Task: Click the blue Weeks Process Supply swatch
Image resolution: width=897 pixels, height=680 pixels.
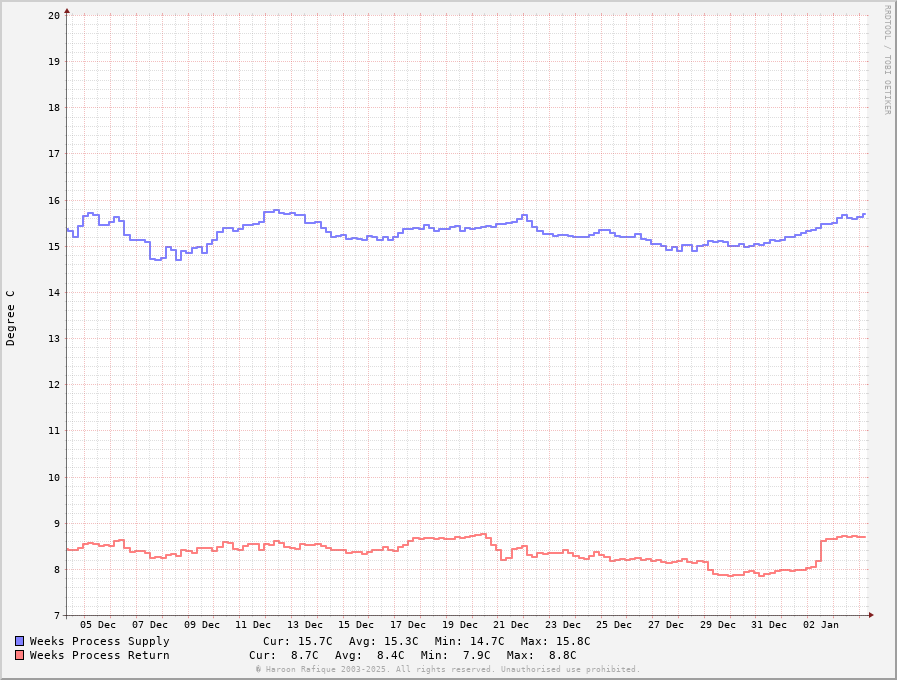Action: (x=19, y=641)
